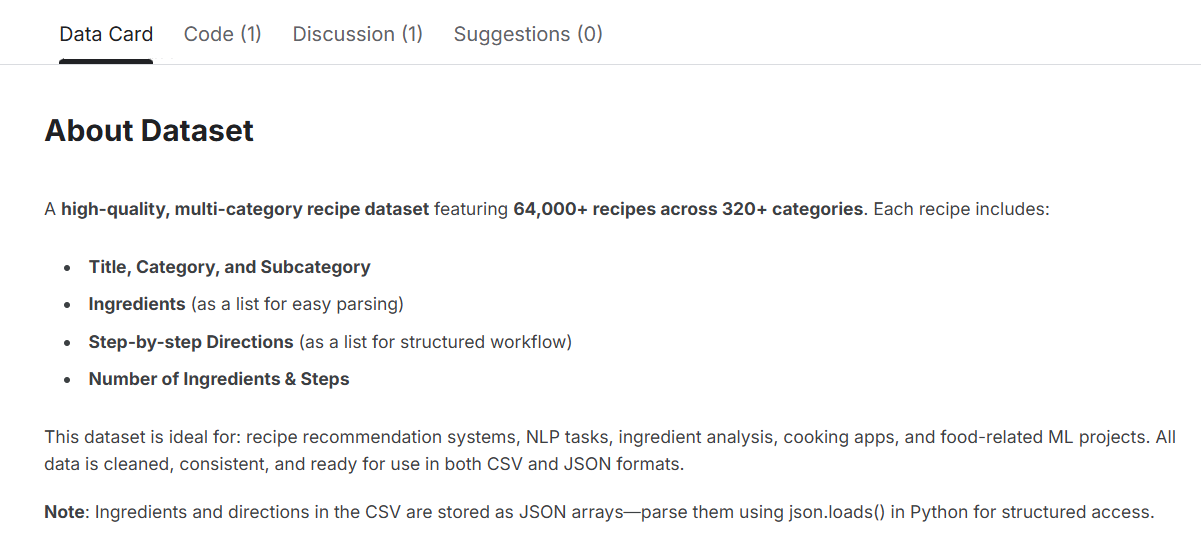Click 'Each recipe includes:' text
This screenshot has height=545, width=1201.
pyautogui.click(x=961, y=210)
